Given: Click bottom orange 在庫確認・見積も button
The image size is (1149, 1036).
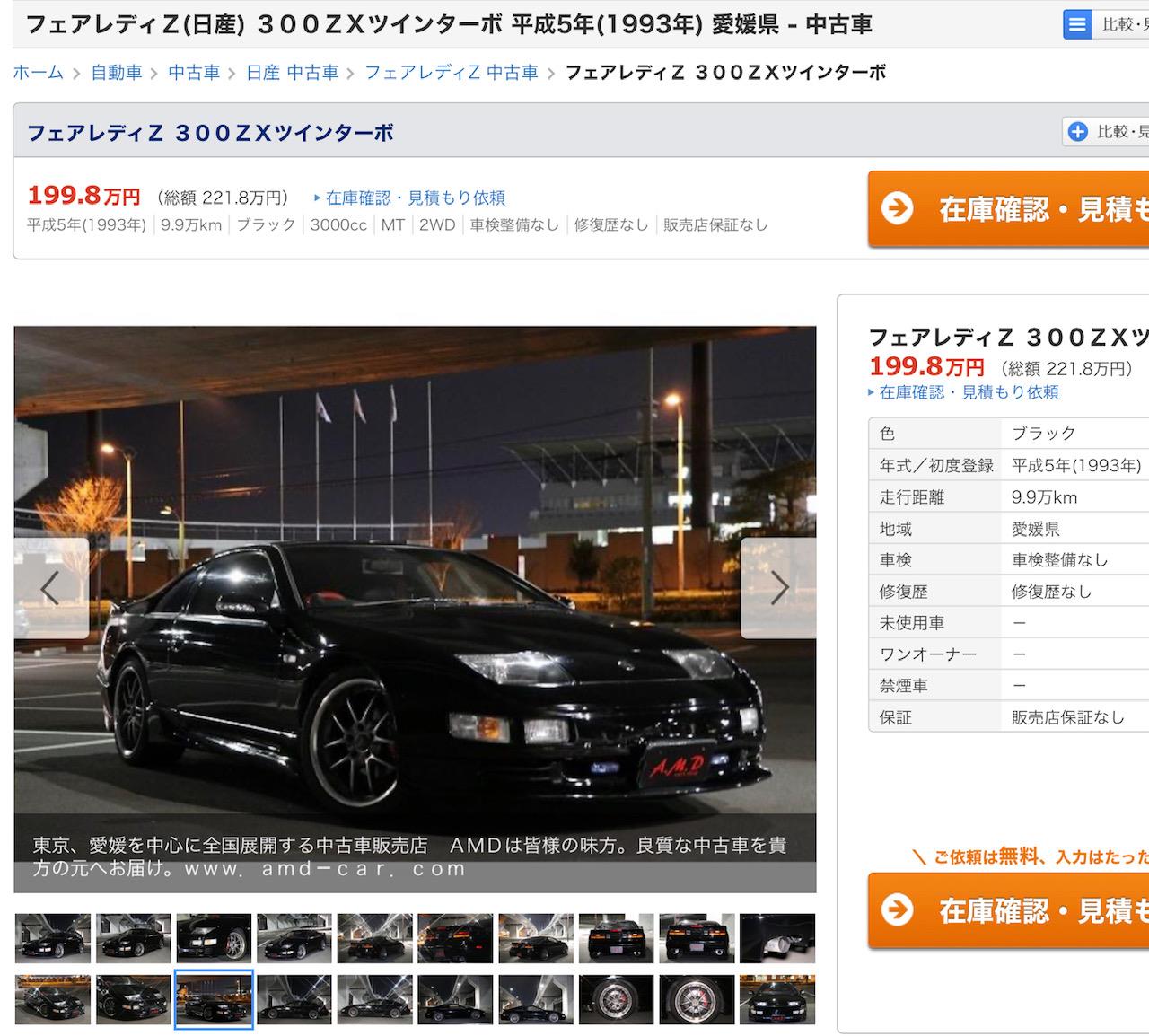Looking at the screenshot, I should tap(1008, 910).
